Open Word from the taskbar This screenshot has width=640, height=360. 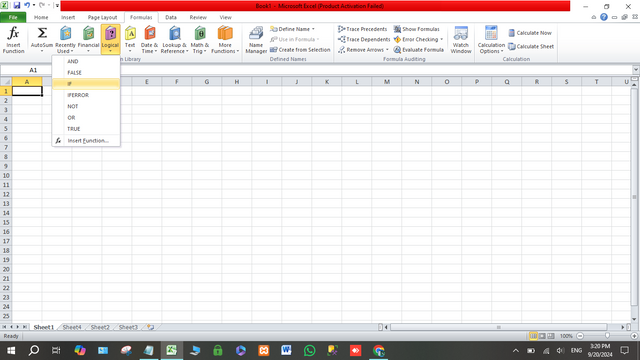286,350
